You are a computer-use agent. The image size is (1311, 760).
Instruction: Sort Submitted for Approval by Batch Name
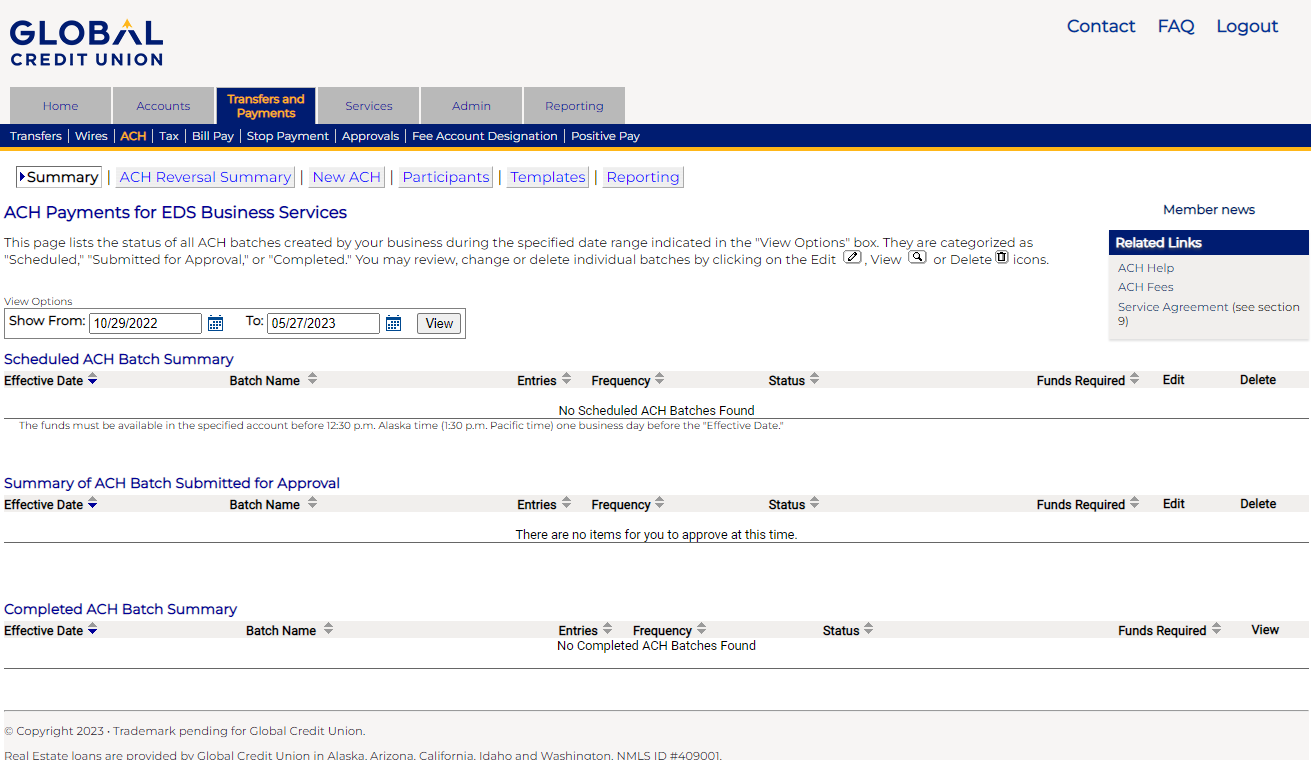point(312,503)
